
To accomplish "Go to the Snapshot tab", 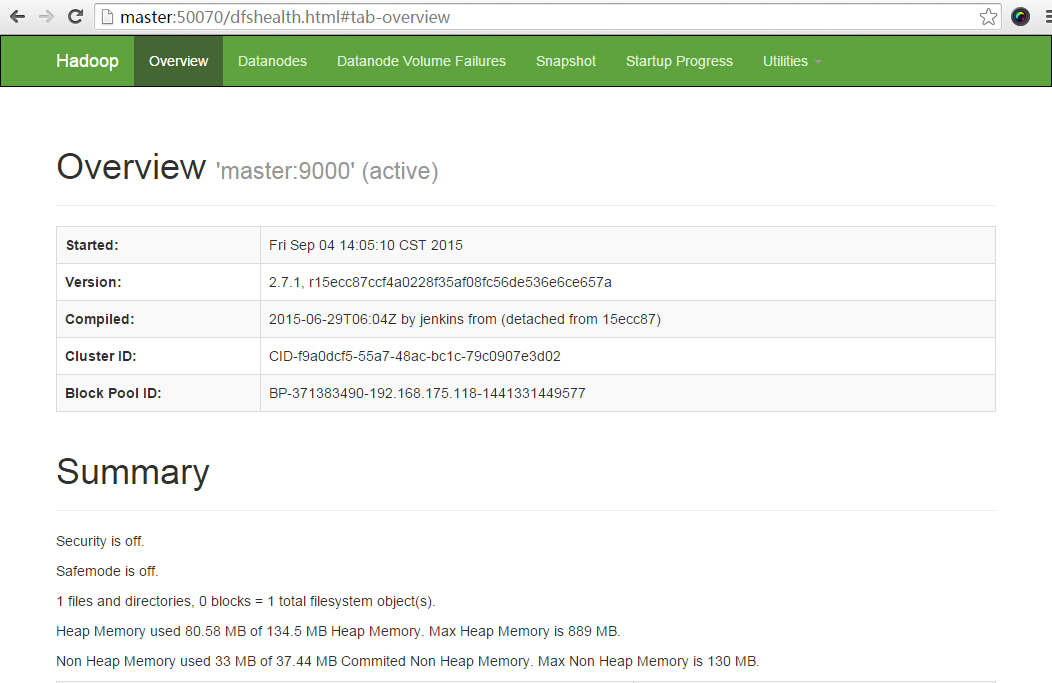I will point(566,61).
